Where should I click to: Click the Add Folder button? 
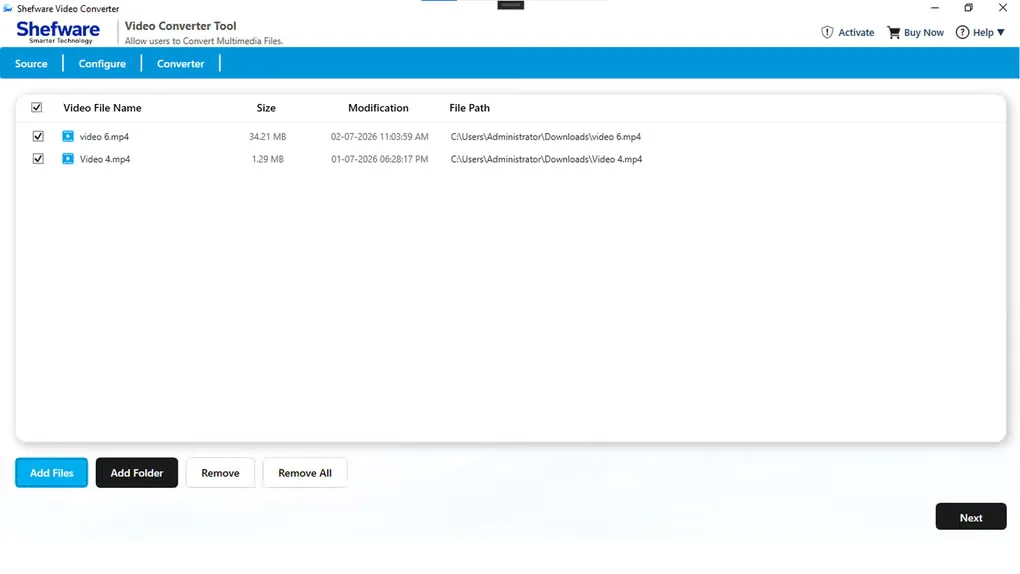(137, 472)
